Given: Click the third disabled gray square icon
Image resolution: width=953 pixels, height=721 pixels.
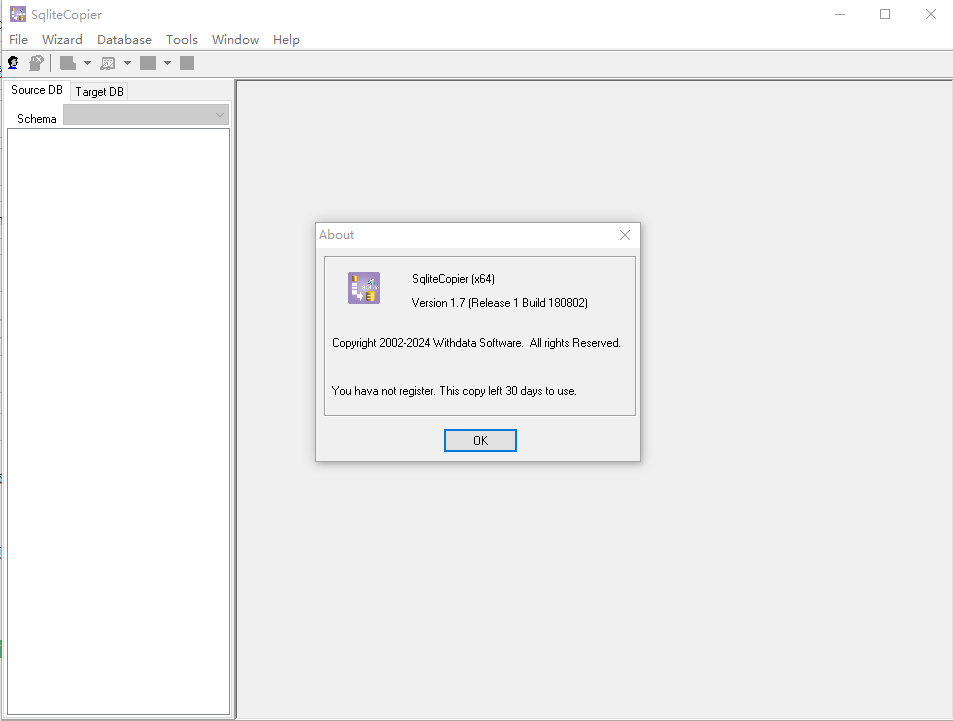Looking at the screenshot, I should click(x=148, y=63).
